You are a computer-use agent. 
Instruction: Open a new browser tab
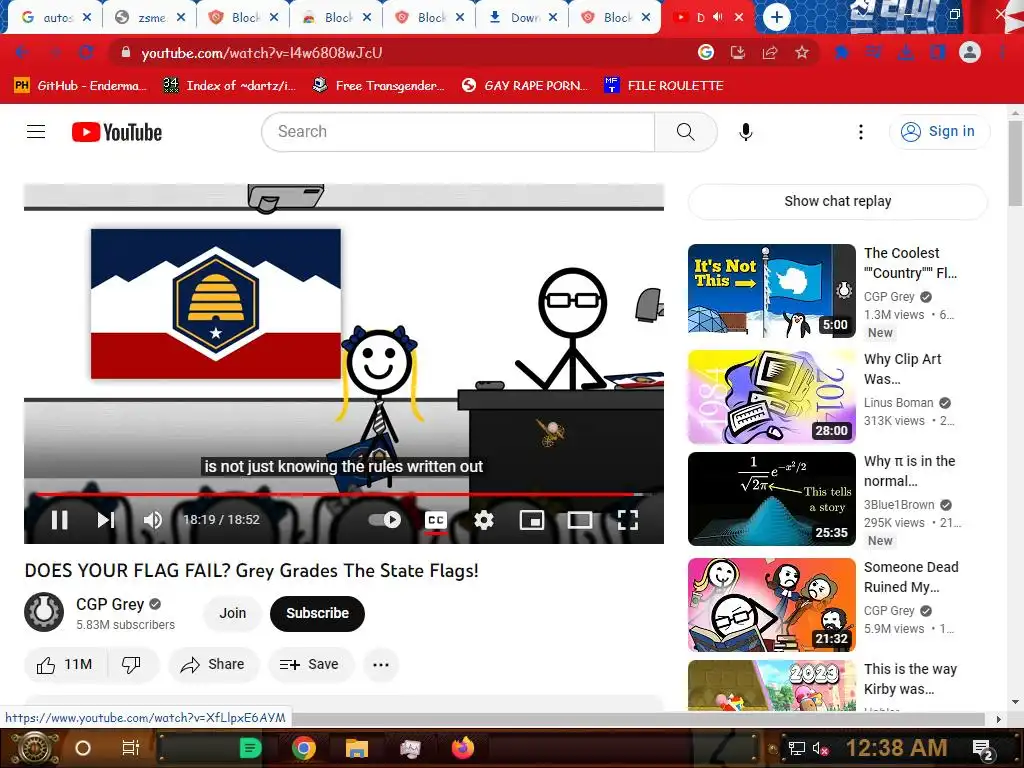776,18
